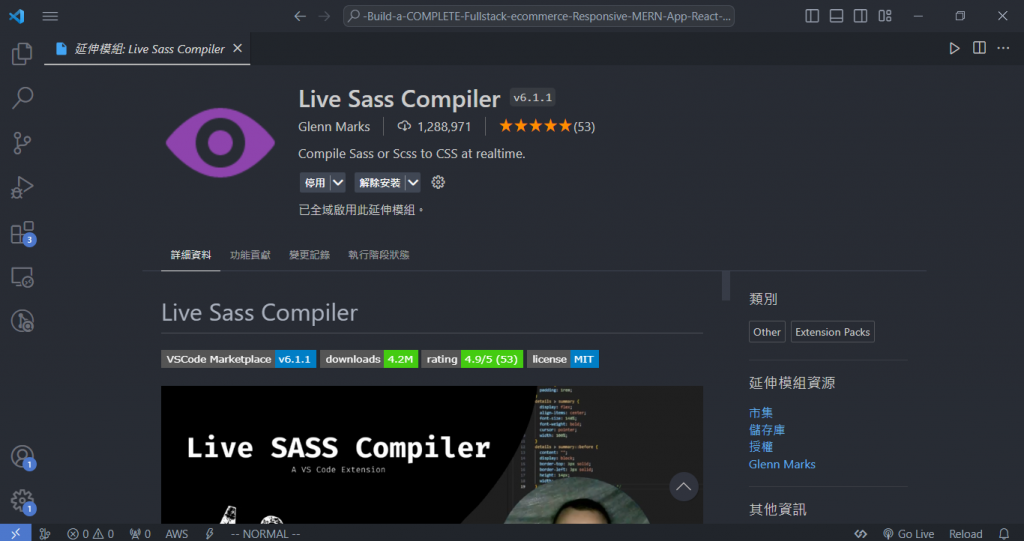Click the v6.1.1 version label

532,97
